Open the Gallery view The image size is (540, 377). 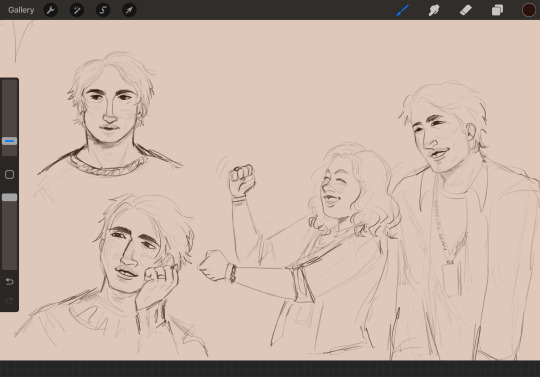[x=21, y=10]
